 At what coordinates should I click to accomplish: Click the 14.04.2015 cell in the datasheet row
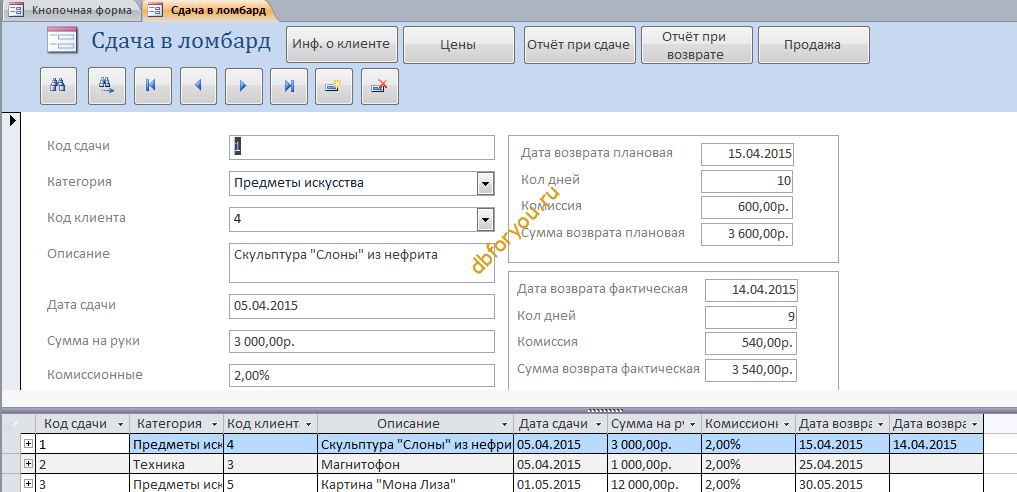tap(937, 444)
